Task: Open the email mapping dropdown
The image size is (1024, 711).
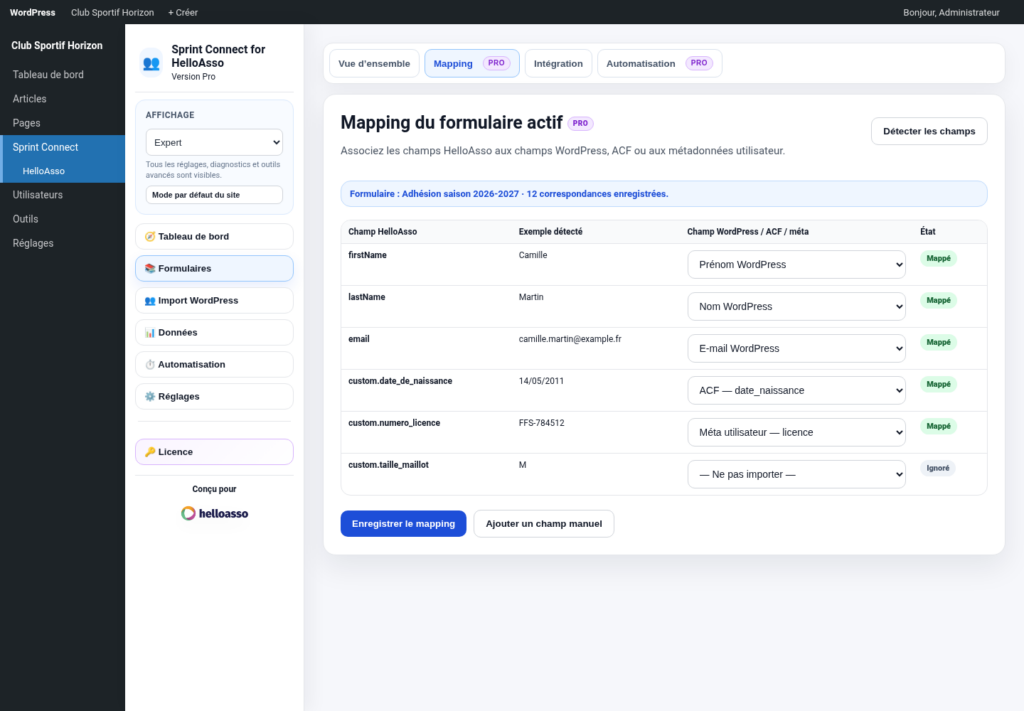Action: tap(796, 348)
